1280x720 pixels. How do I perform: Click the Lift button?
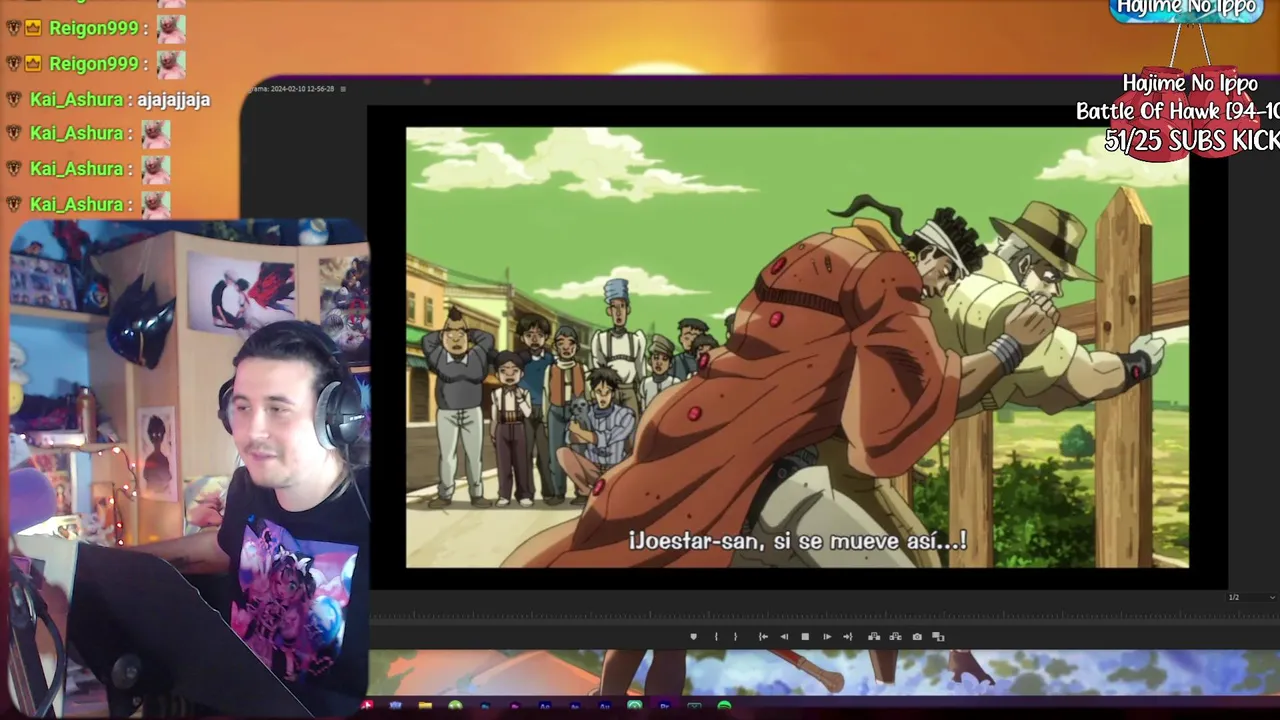(x=874, y=637)
